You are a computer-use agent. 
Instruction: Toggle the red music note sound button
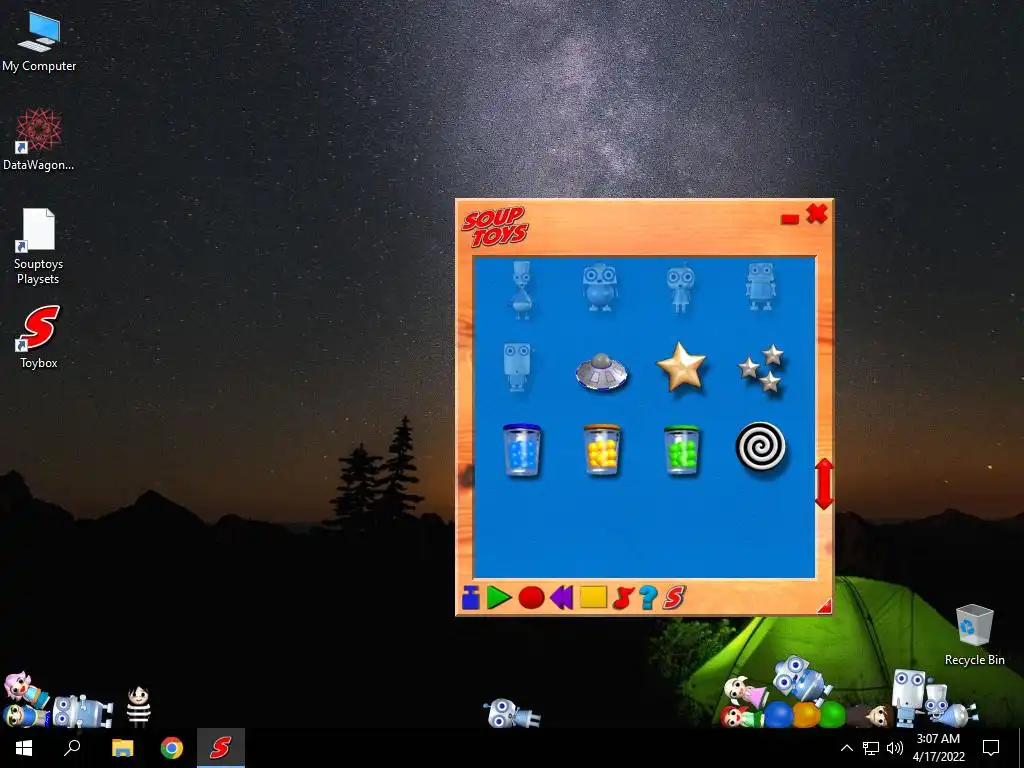click(623, 598)
